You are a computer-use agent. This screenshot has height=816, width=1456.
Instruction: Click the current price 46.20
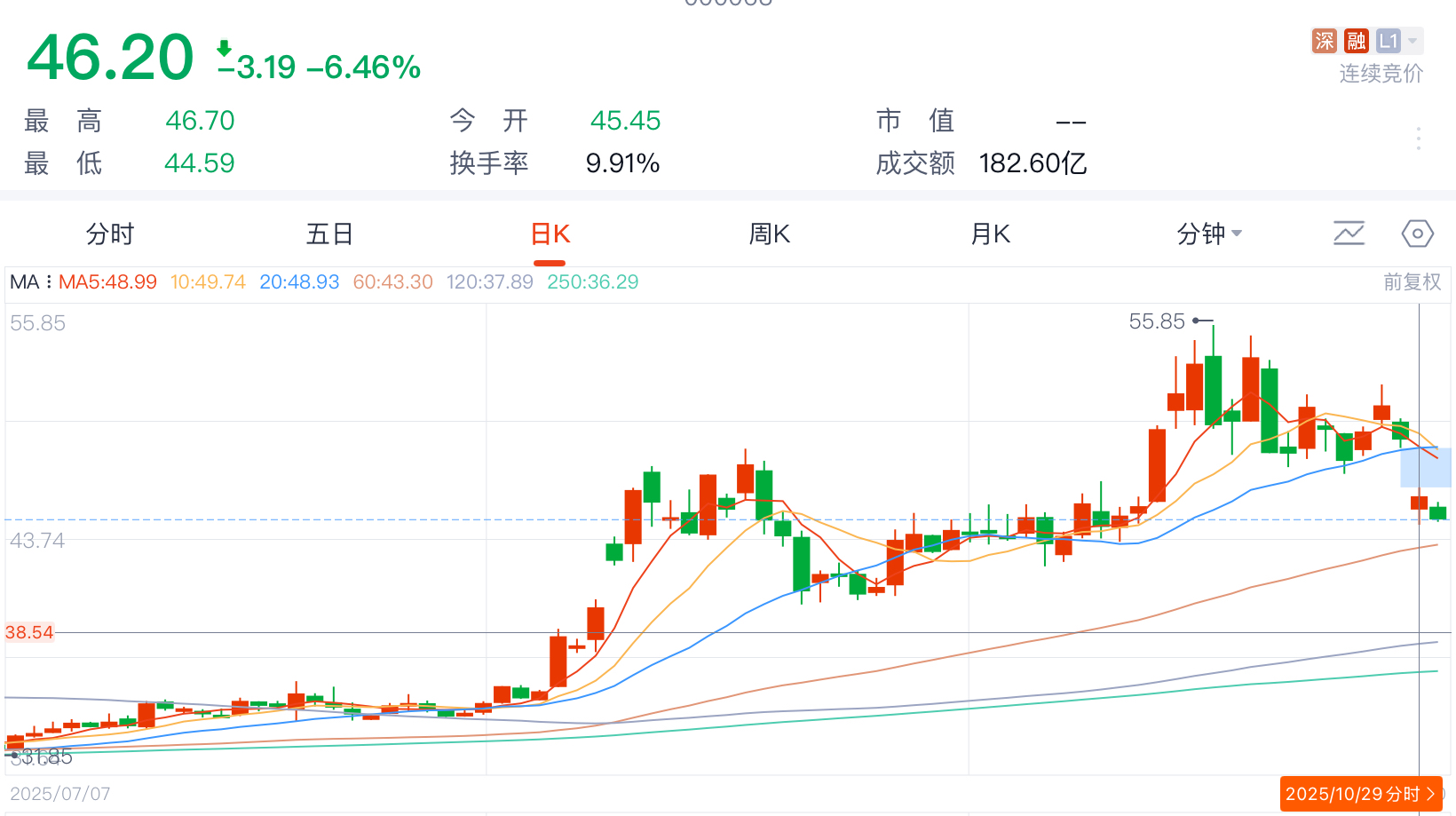[110, 58]
